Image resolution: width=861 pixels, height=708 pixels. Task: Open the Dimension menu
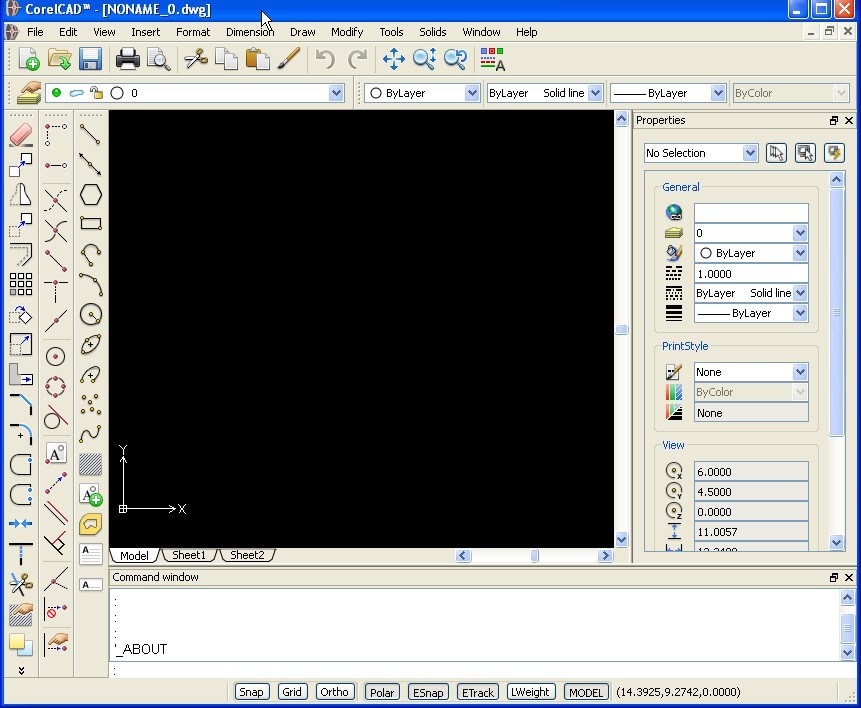[250, 31]
